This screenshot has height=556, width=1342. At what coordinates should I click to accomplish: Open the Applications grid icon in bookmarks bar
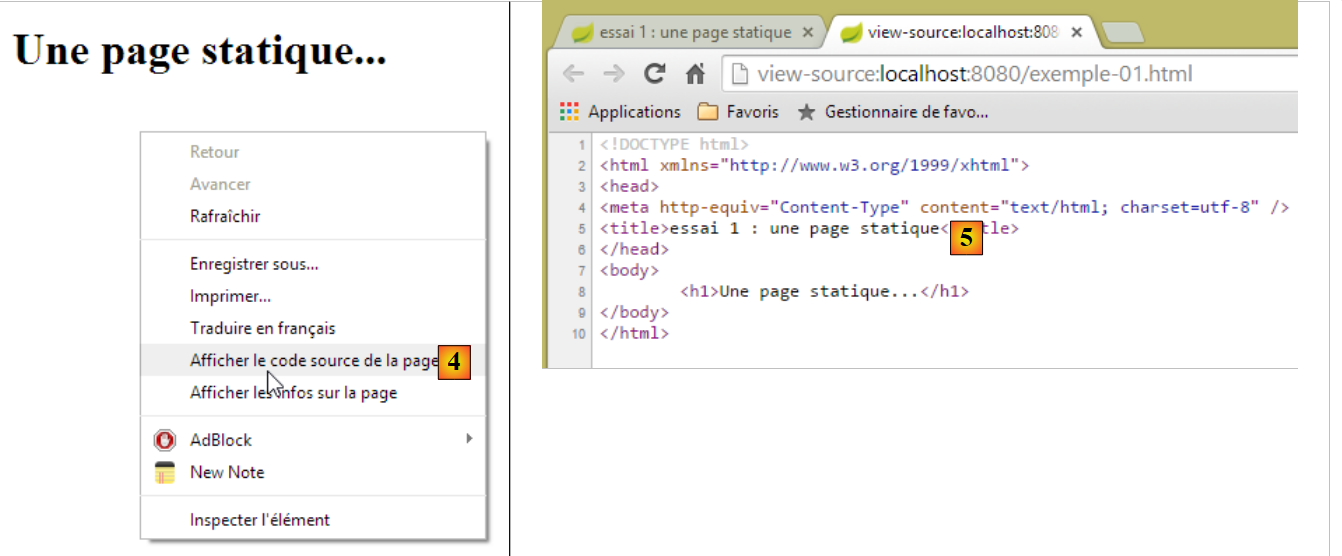click(569, 112)
